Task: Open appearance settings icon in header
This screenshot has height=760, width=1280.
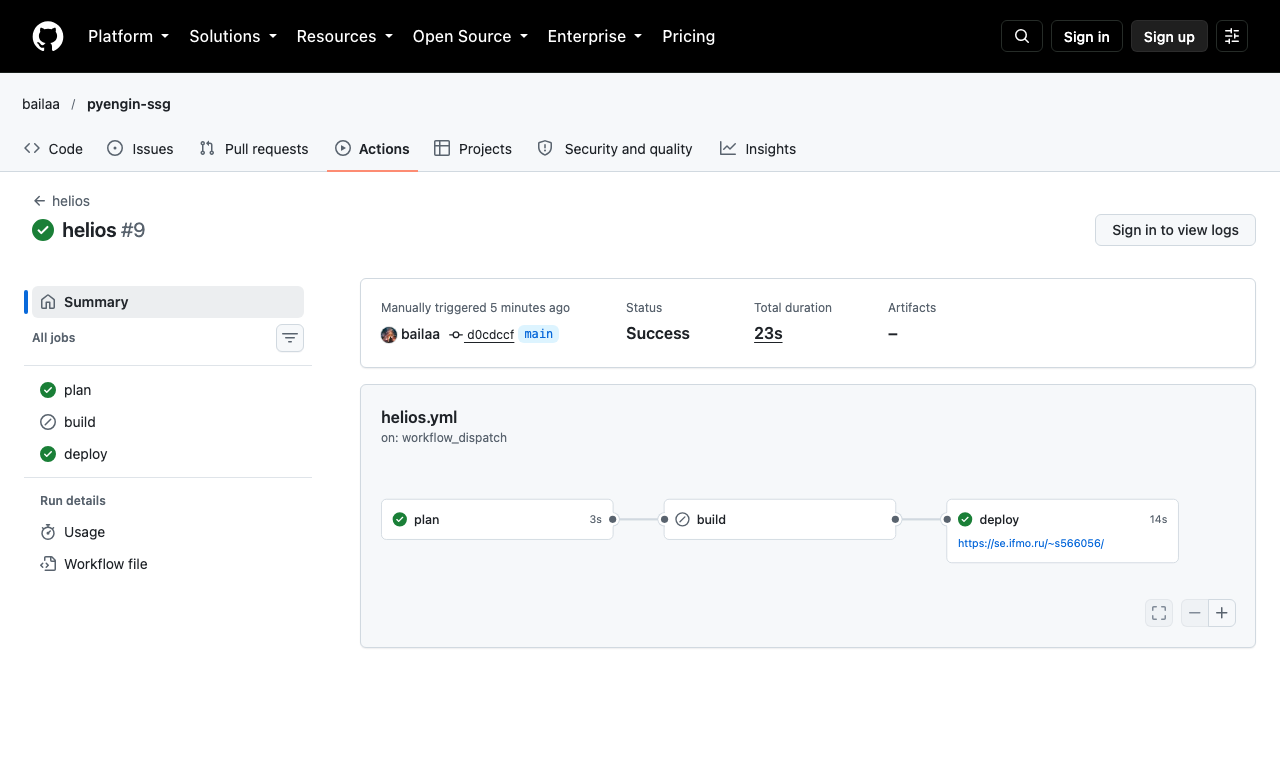Action: [x=1232, y=36]
